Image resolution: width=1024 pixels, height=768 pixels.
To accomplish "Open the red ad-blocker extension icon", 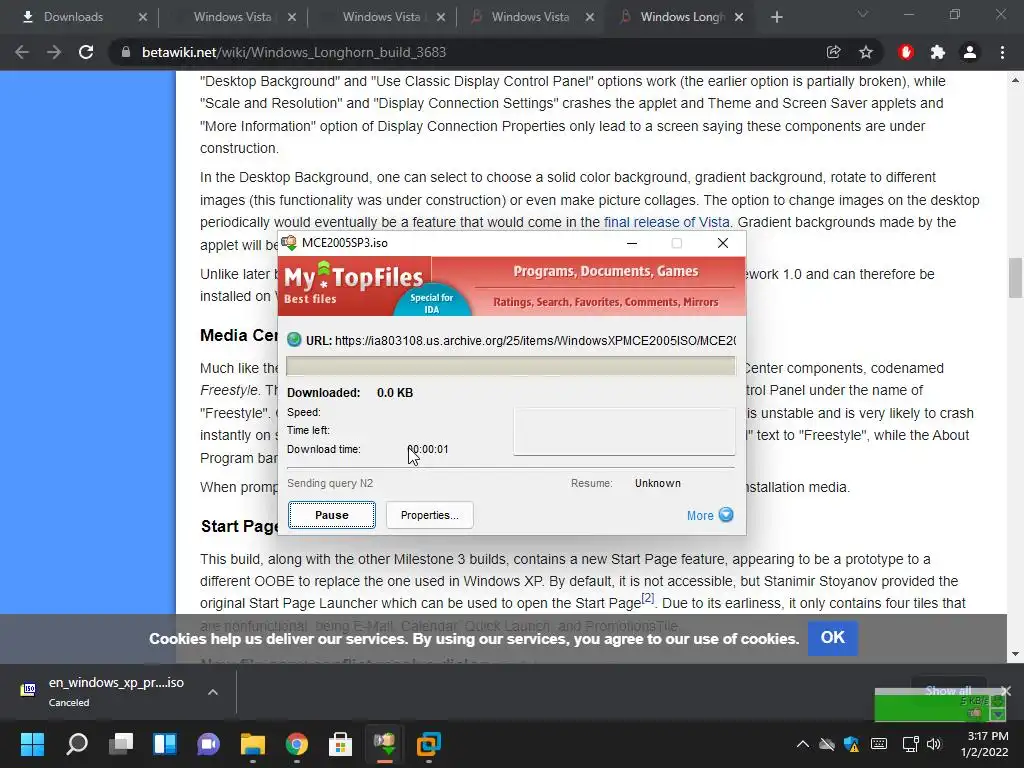I will point(906,52).
